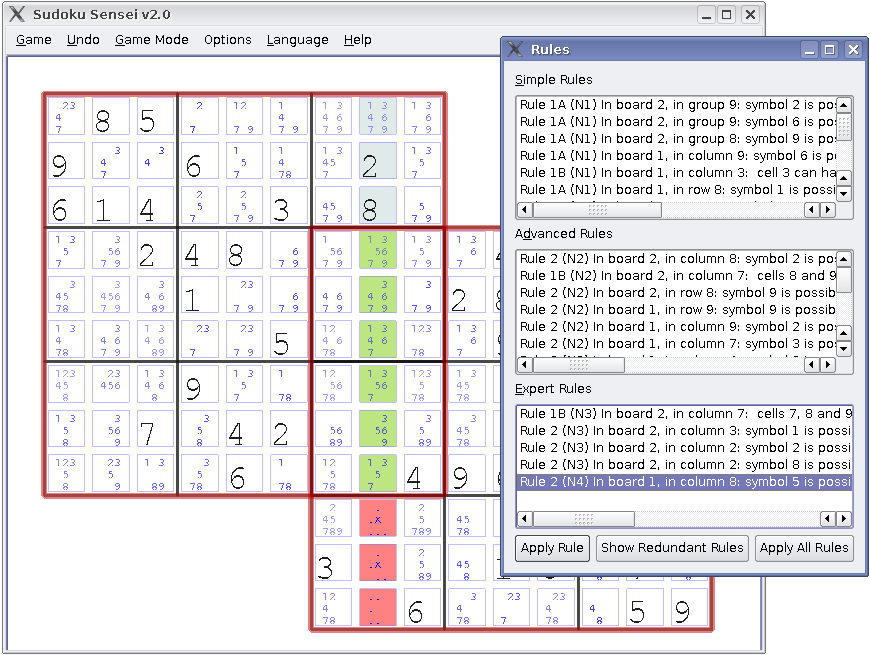
Task: Click the Rules window X menu icon
Action: tap(515, 49)
